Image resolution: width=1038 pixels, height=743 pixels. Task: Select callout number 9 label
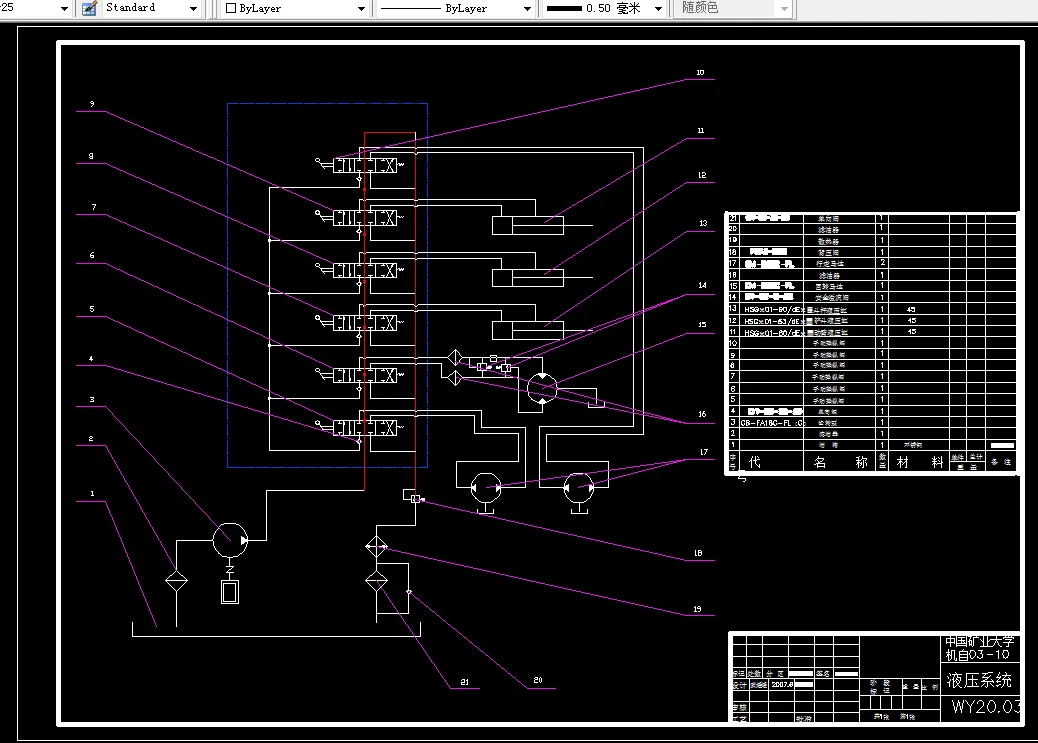pos(92,103)
